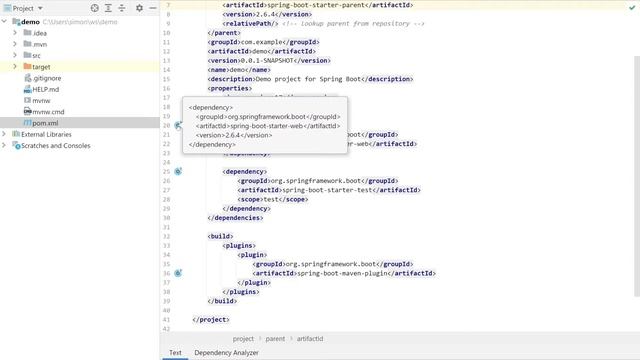Click 'spring-boot-starter-web' in the tooltip popup
This screenshot has width=640, height=360.
(267, 126)
